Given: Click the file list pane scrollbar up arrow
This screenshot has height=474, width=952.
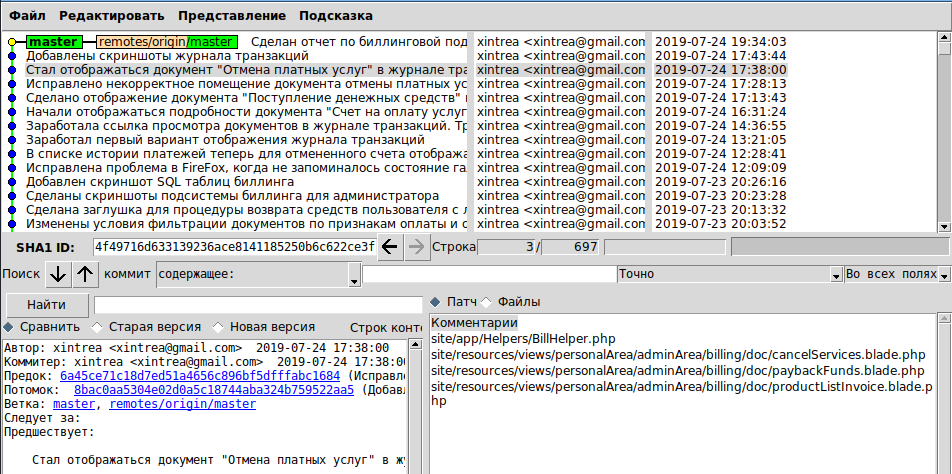Looking at the screenshot, I should [x=944, y=319].
